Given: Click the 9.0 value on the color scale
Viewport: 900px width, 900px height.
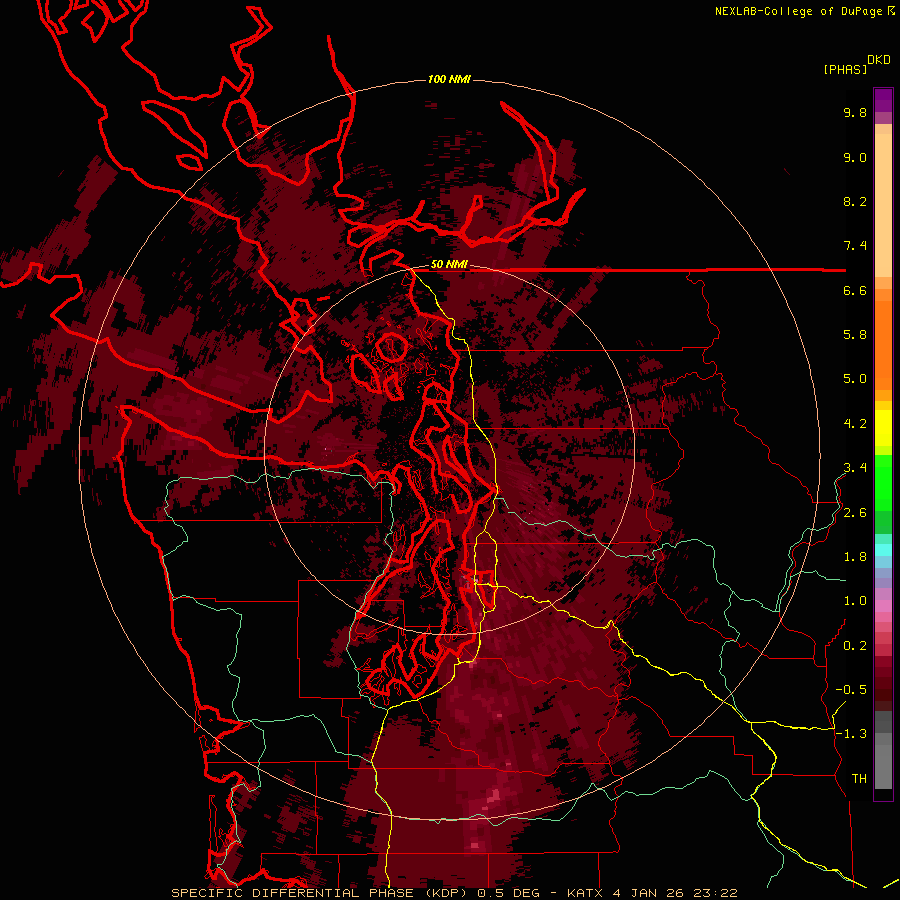Looking at the screenshot, I should click(x=855, y=158).
